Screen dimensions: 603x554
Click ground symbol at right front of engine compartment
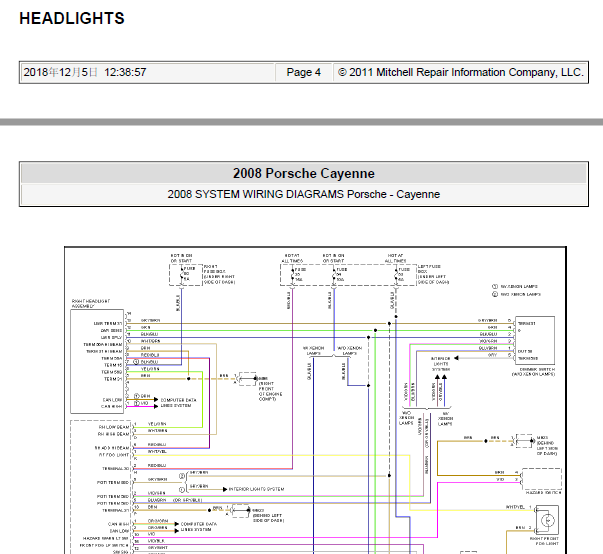tap(247, 379)
